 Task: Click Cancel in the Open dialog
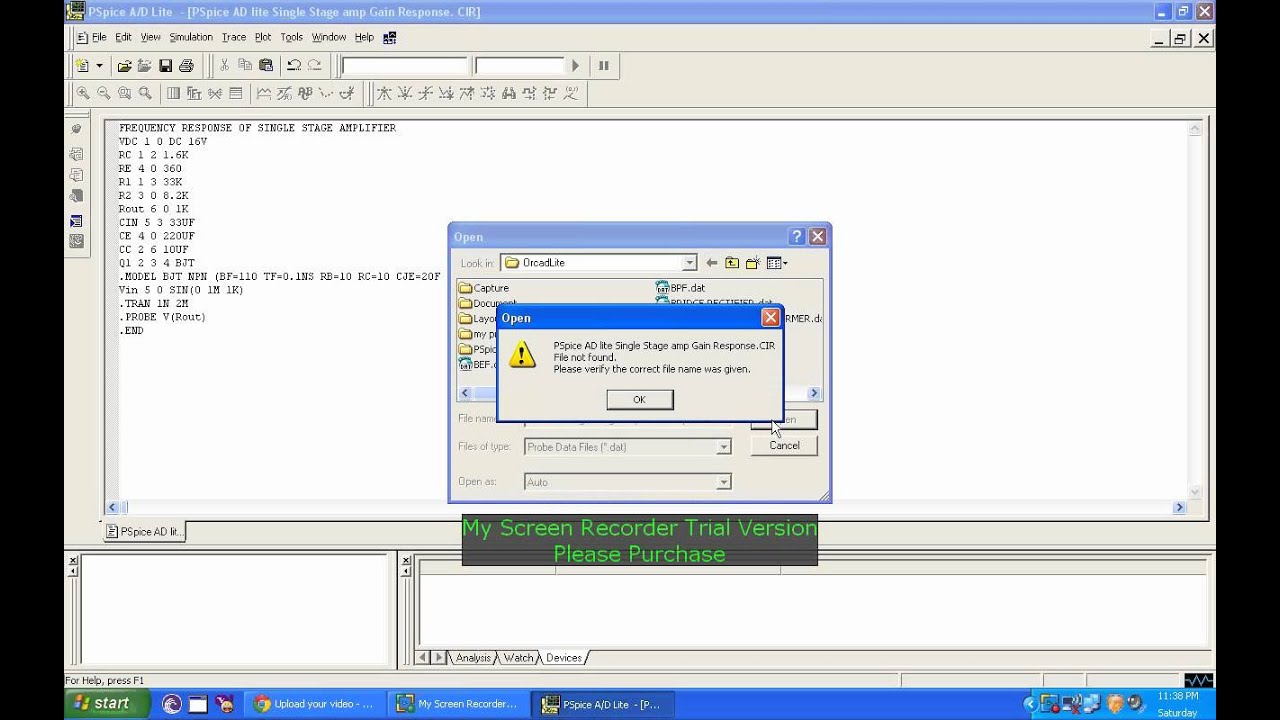[x=784, y=446]
